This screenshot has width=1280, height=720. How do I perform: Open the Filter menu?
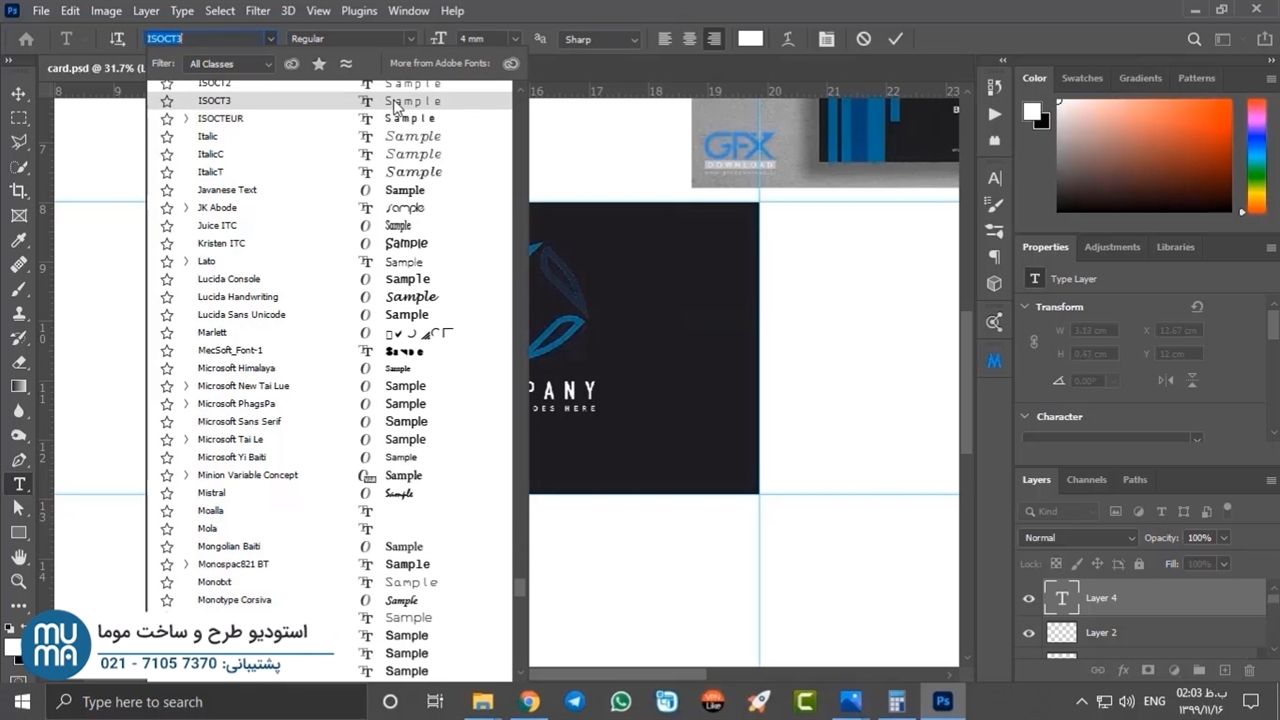point(257,11)
